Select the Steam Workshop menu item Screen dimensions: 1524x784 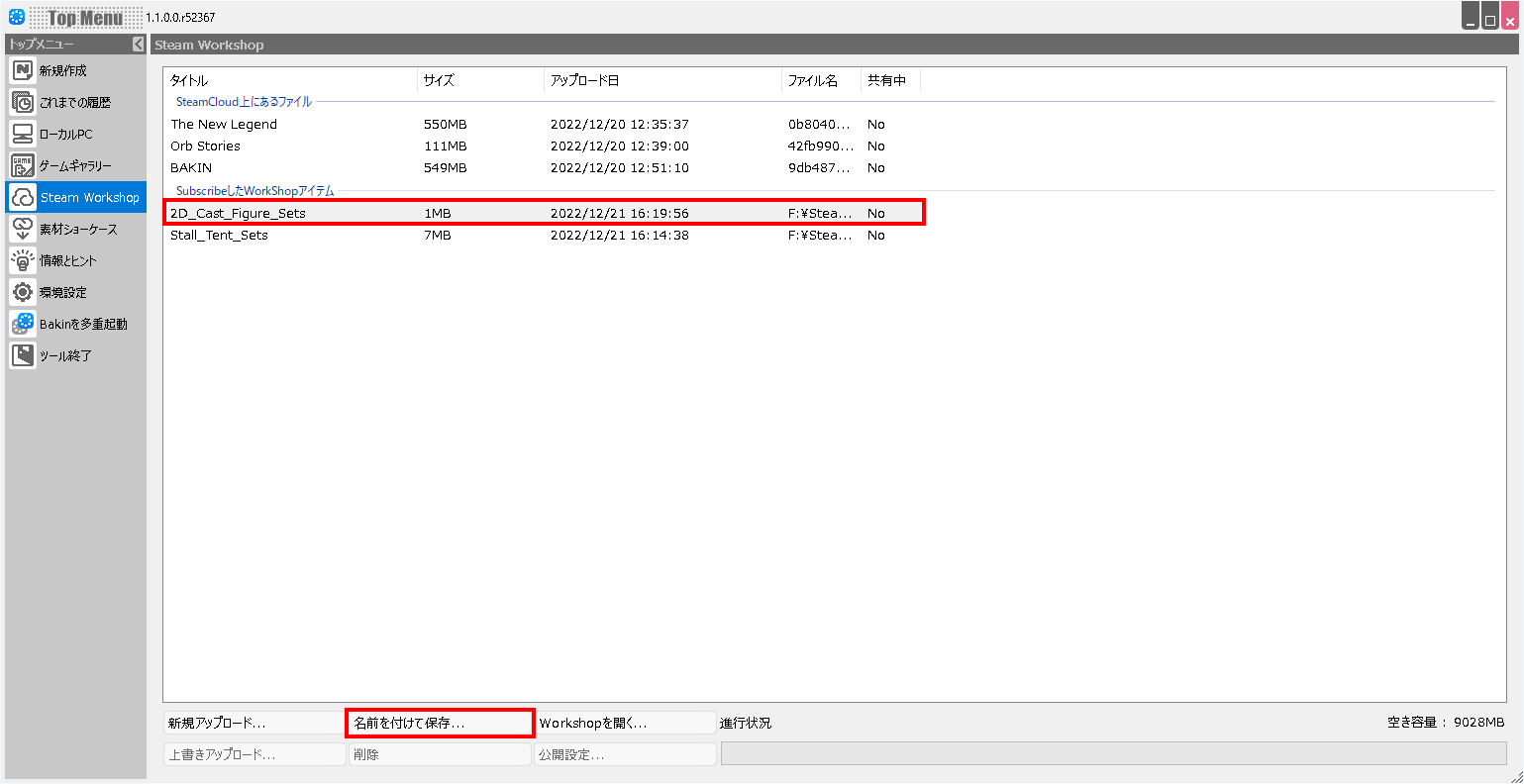click(x=76, y=197)
